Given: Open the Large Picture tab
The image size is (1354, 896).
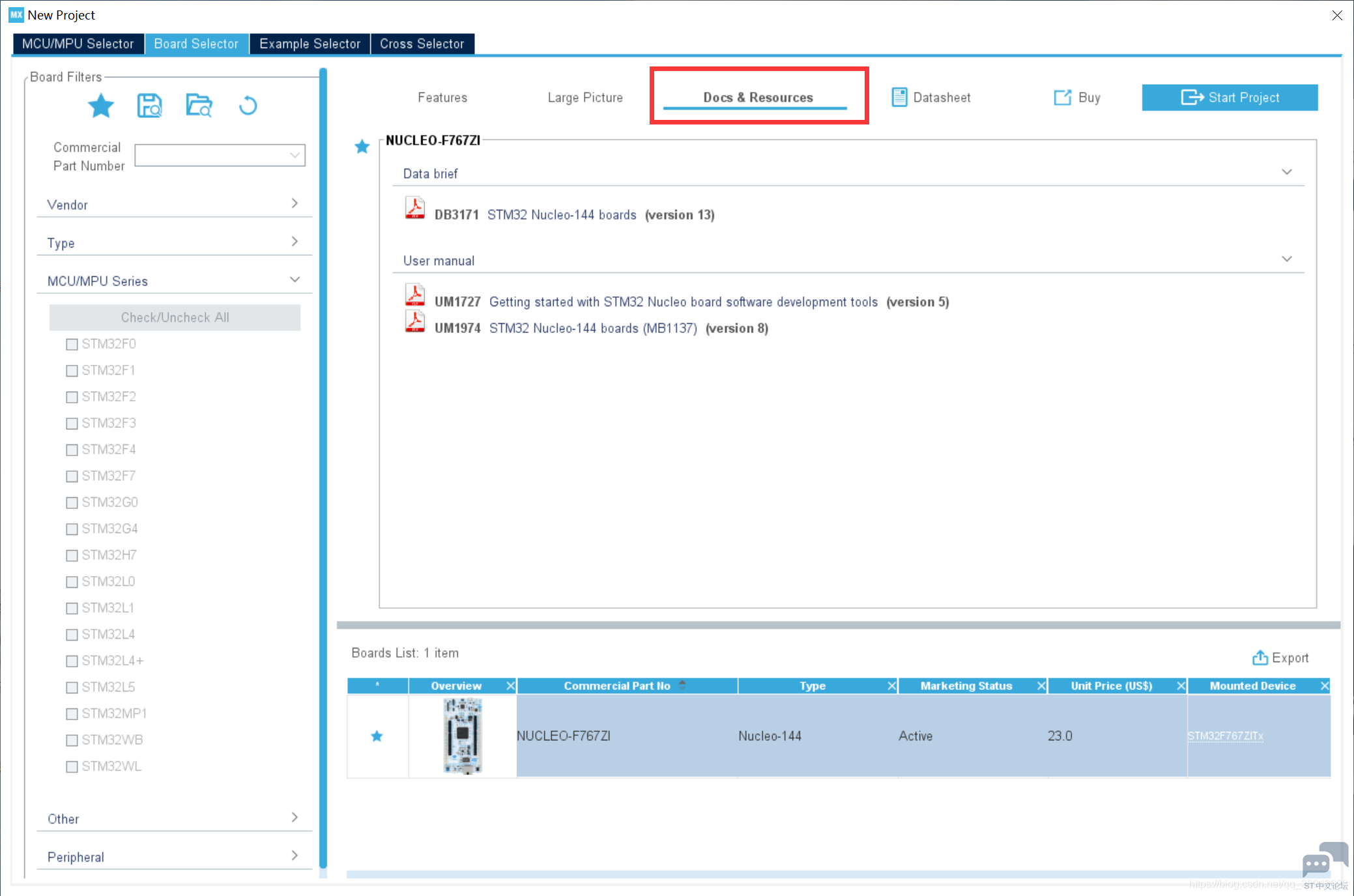Looking at the screenshot, I should coord(585,98).
